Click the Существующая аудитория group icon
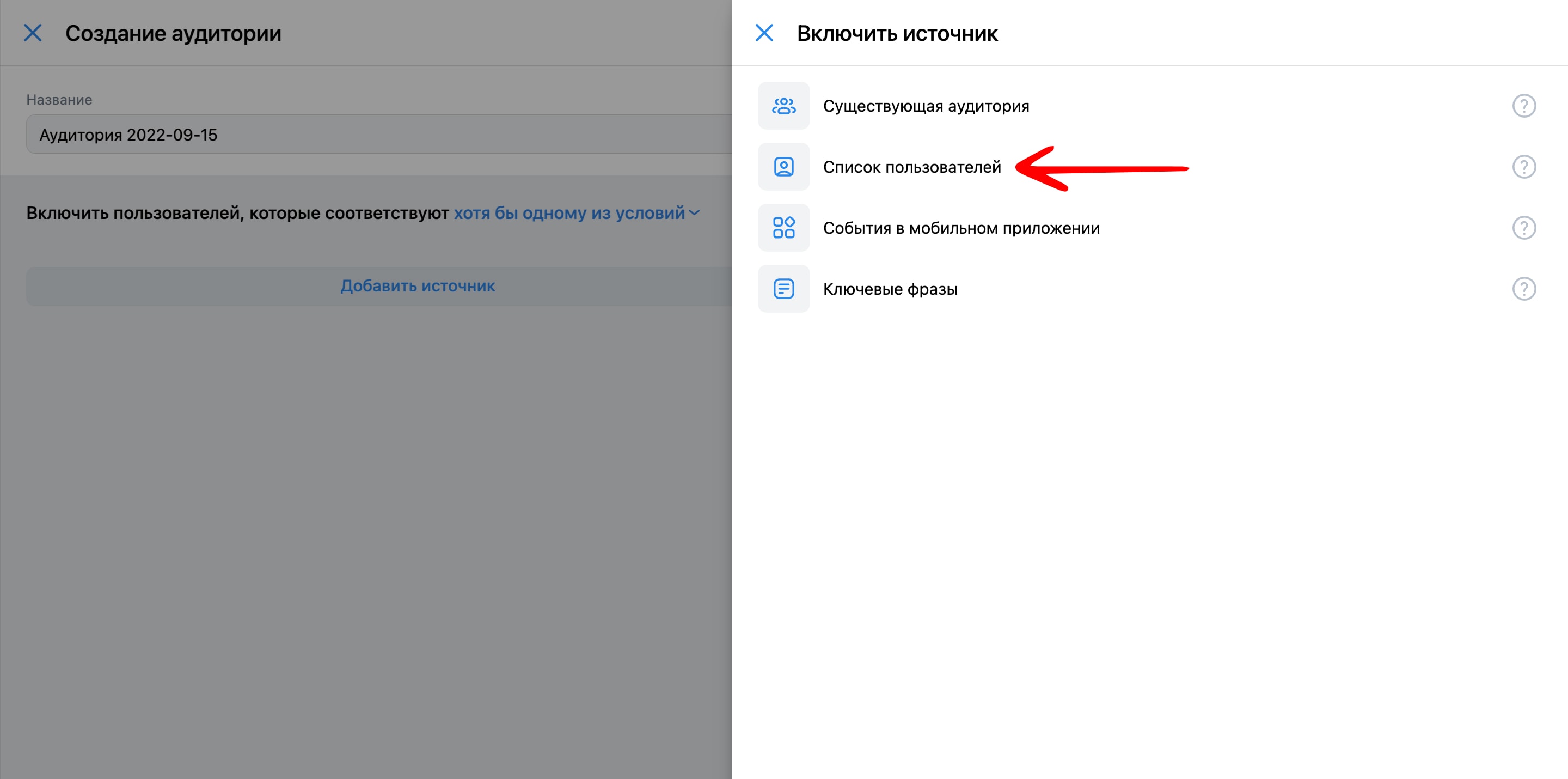Screen dimensions: 1568x779 (x=783, y=106)
